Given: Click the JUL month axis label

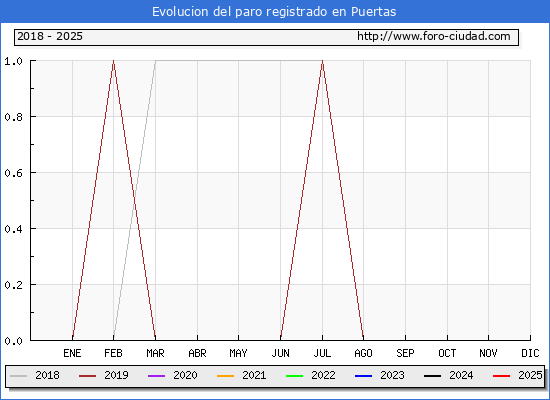Looking at the screenshot, I should click(x=322, y=353).
